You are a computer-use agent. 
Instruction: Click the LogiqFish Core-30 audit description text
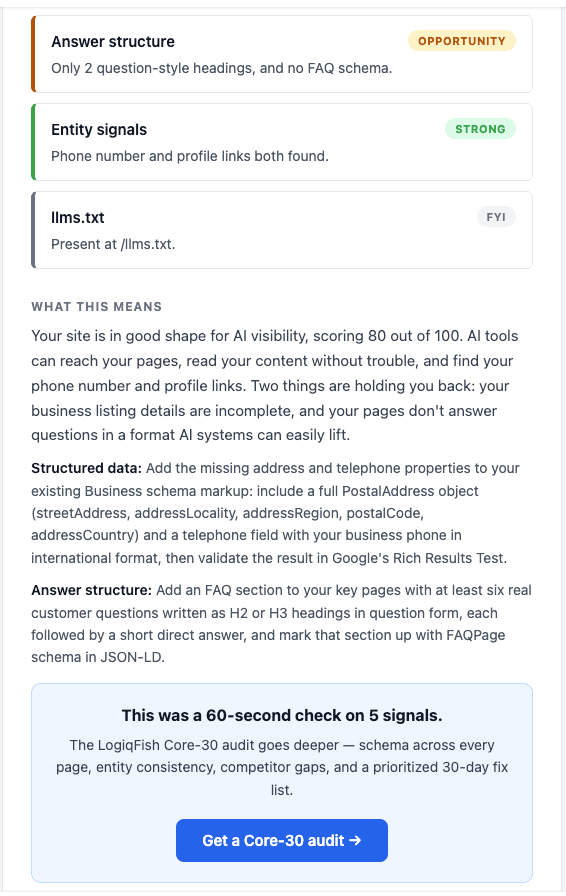282,767
